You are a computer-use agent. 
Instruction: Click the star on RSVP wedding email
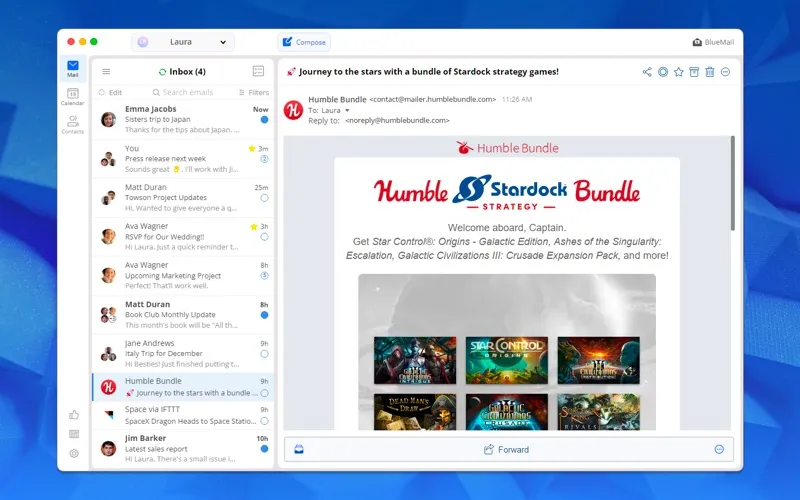pyautogui.click(x=254, y=227)
